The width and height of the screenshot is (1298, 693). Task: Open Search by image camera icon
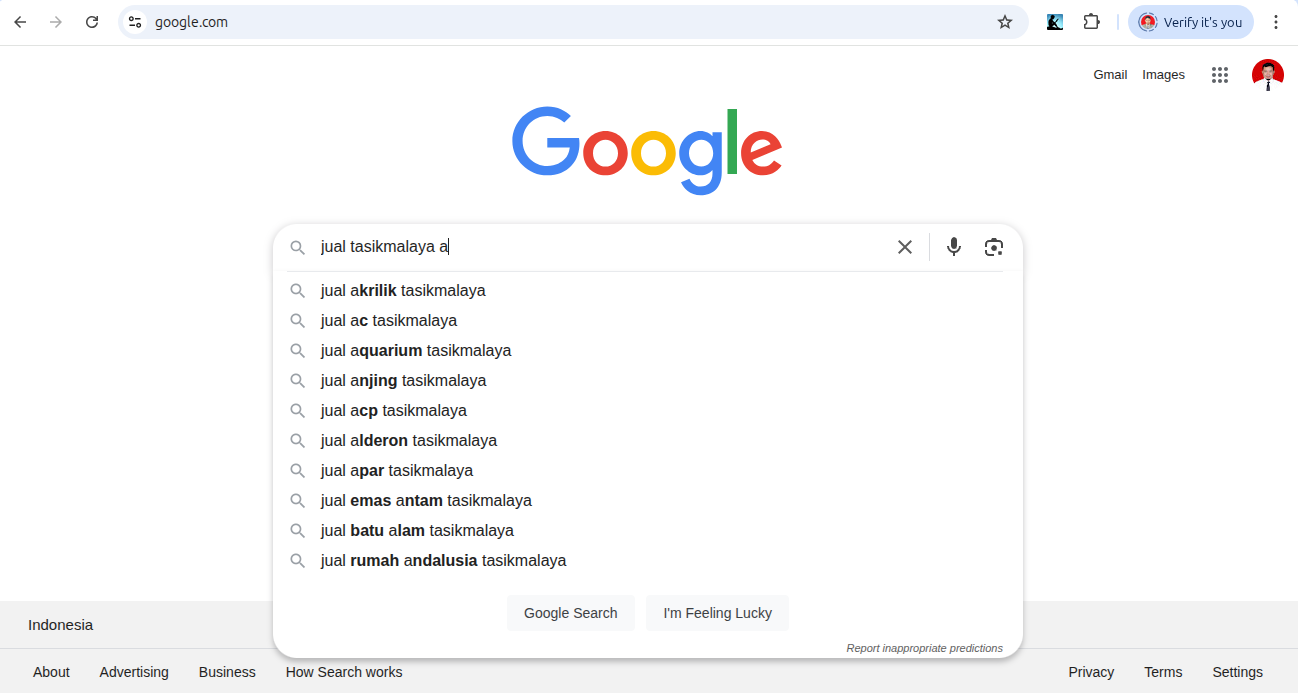click(x=993, y=247)
